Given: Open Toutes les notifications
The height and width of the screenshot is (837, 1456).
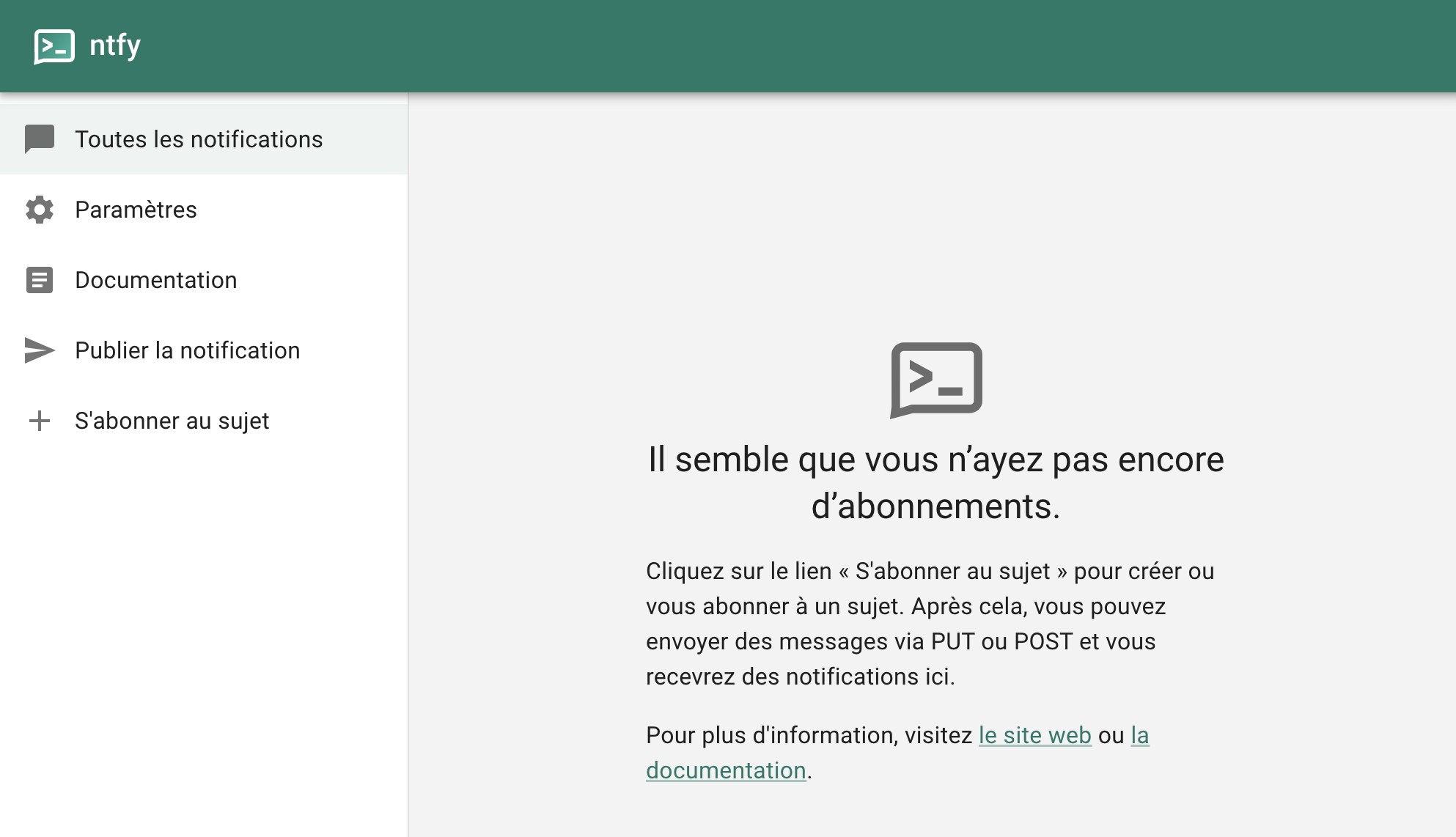Looking at the screenshot, I should [204, 139].
